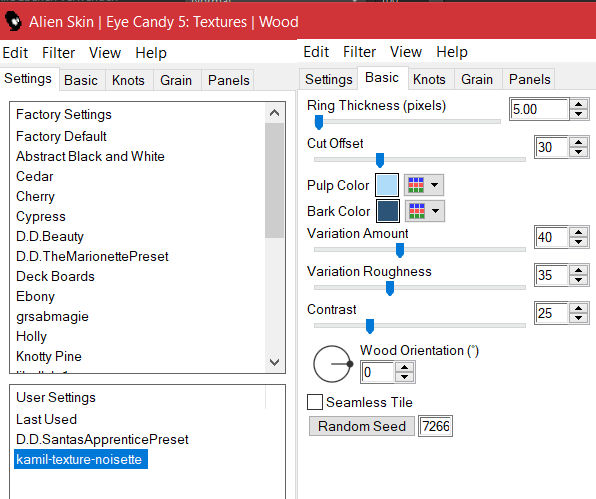Open the right-hand Edit menu

[316, 52]
